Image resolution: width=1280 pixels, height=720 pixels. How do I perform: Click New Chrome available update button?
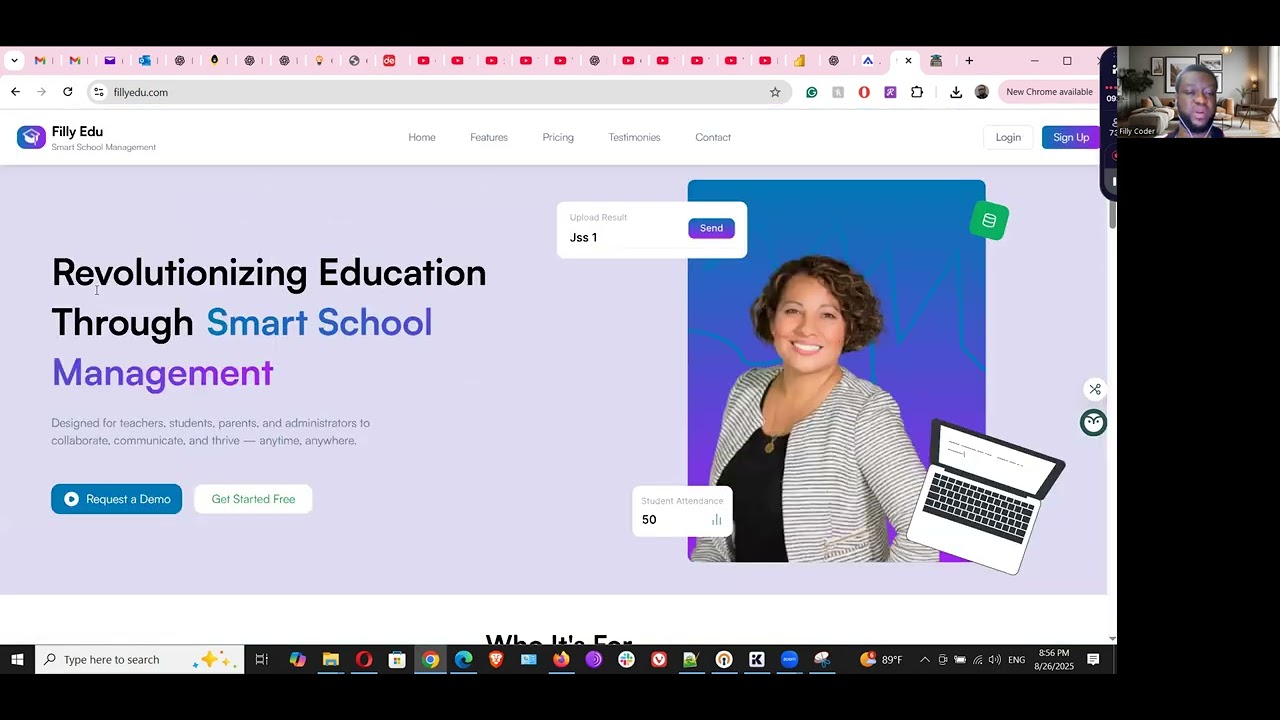tap(1049, 92)
